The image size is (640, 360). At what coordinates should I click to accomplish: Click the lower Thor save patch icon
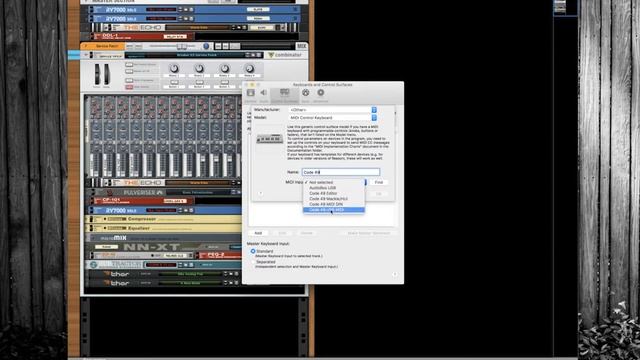pyautogui.click(x=236, y=283)
